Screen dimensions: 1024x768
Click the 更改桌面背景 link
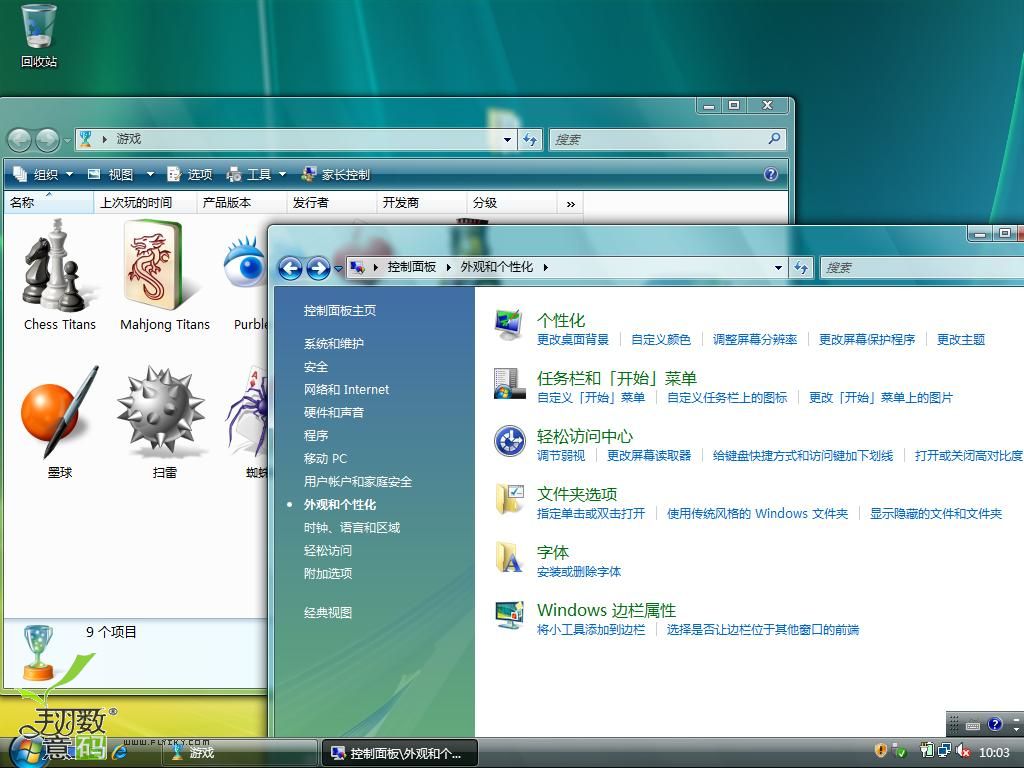(573, 340)
